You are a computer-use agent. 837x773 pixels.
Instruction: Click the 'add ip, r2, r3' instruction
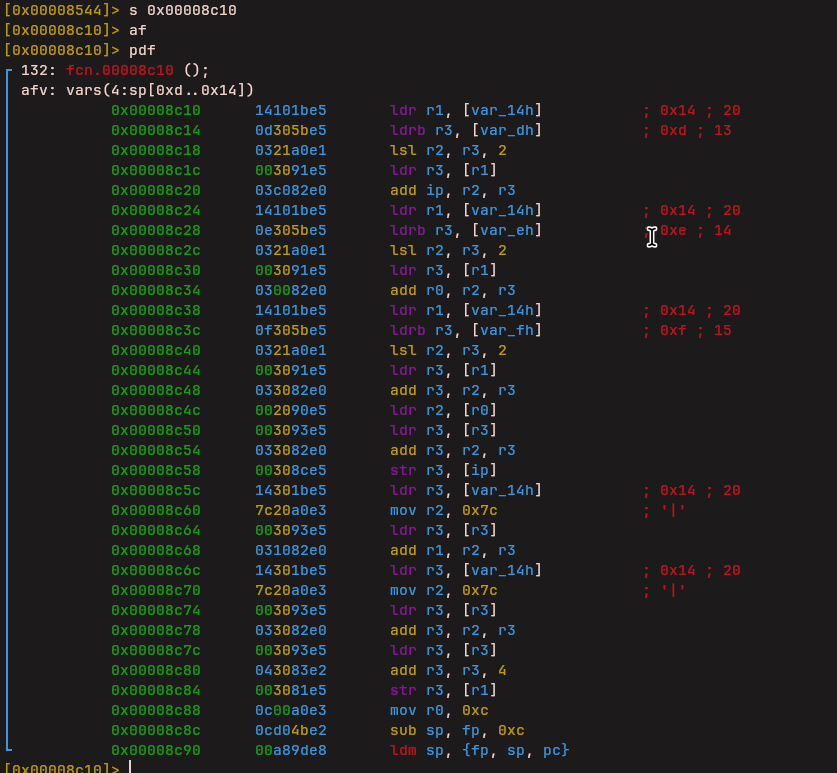coord(452,190)
